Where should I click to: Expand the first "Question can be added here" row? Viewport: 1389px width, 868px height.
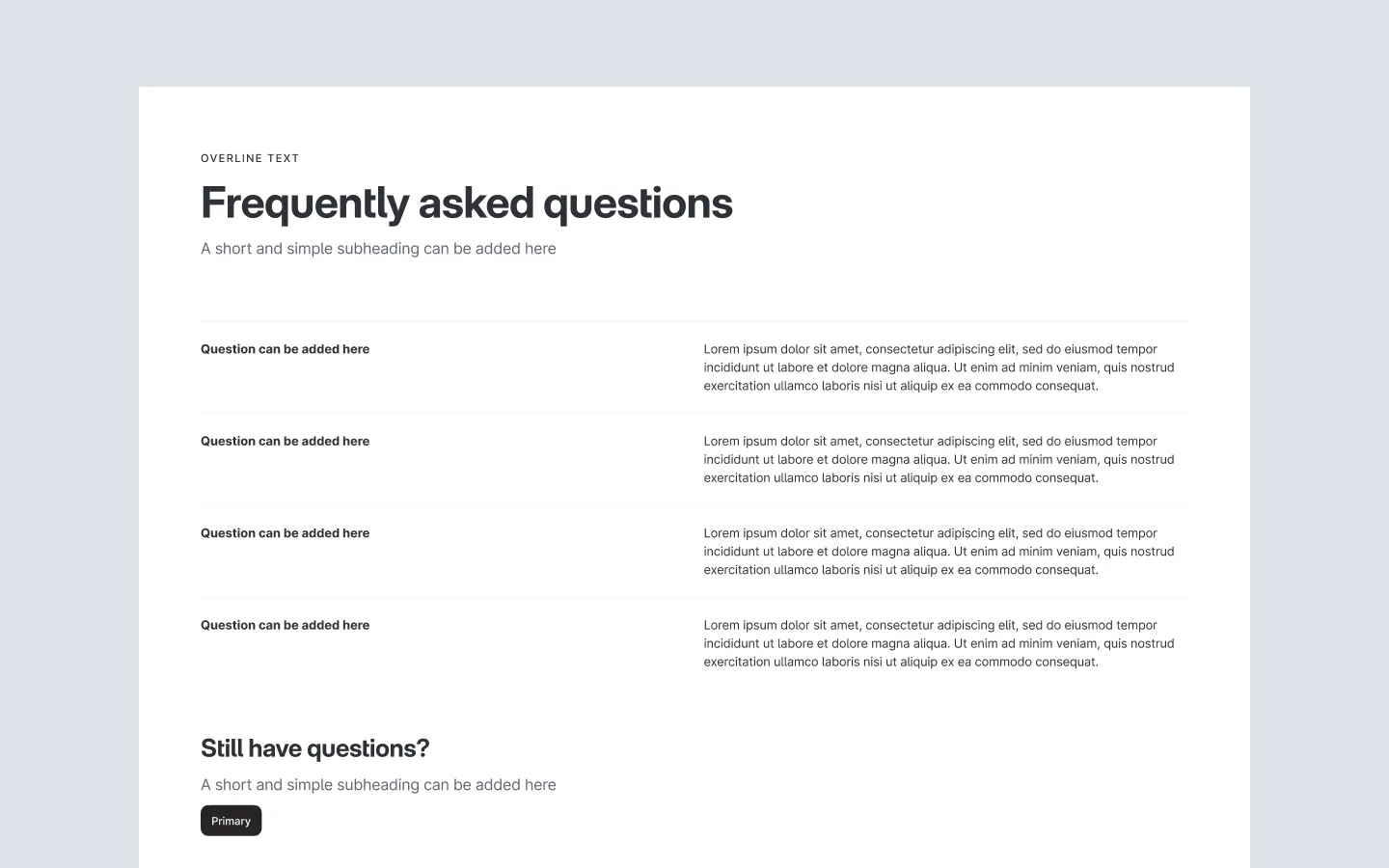click(285, 348)
